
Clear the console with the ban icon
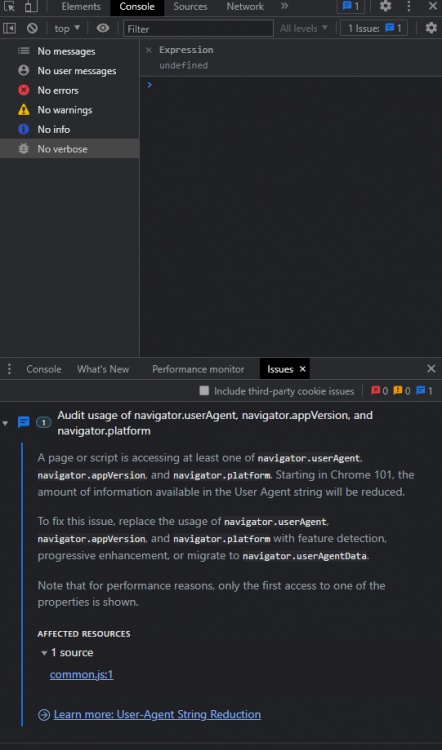(x=32, y=28)
